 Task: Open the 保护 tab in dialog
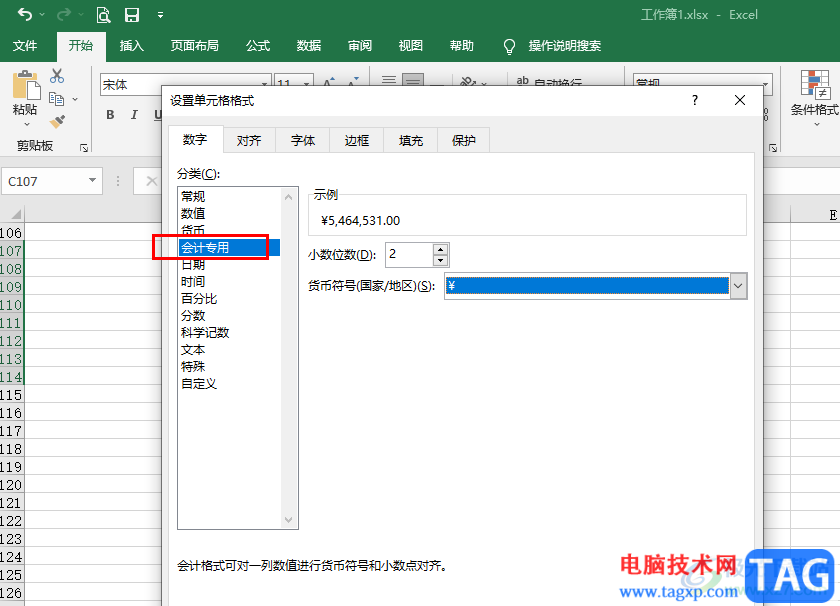point(464,140)
